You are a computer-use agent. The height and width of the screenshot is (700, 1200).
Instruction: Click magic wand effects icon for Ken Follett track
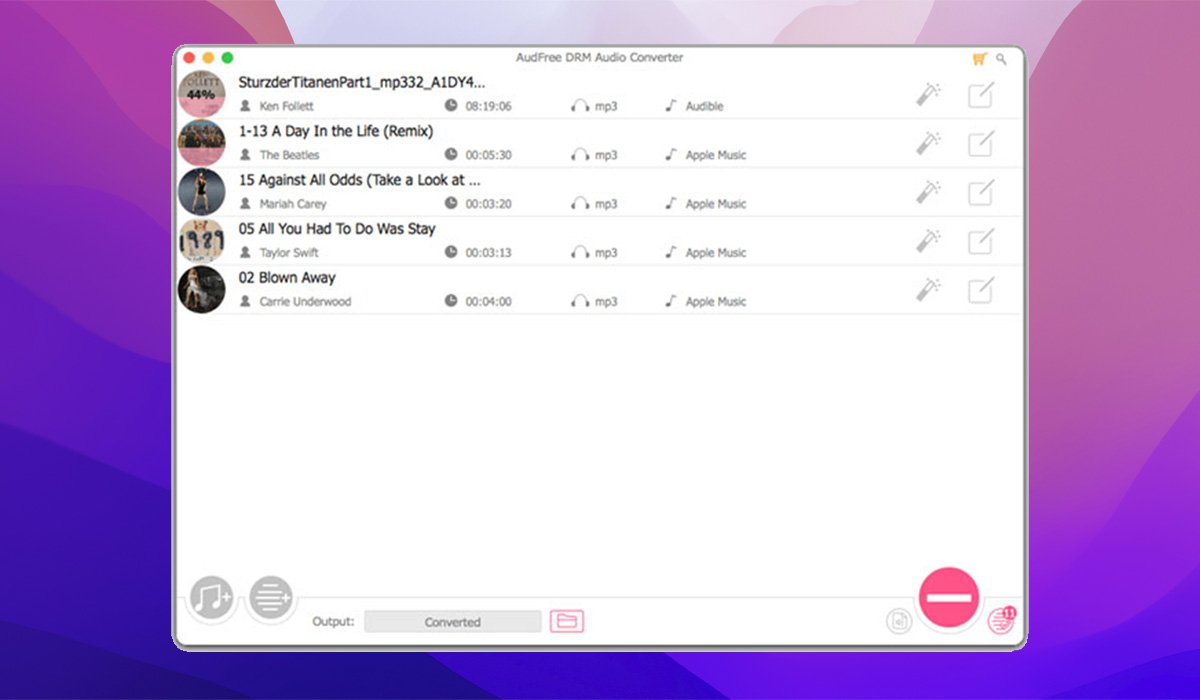[928, 94]
